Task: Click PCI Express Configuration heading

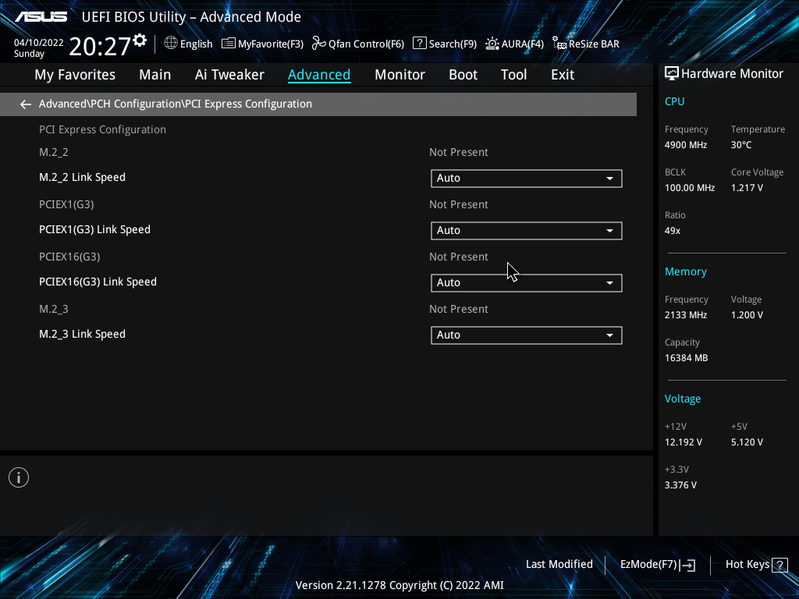Action: click(x=102, y=129)
